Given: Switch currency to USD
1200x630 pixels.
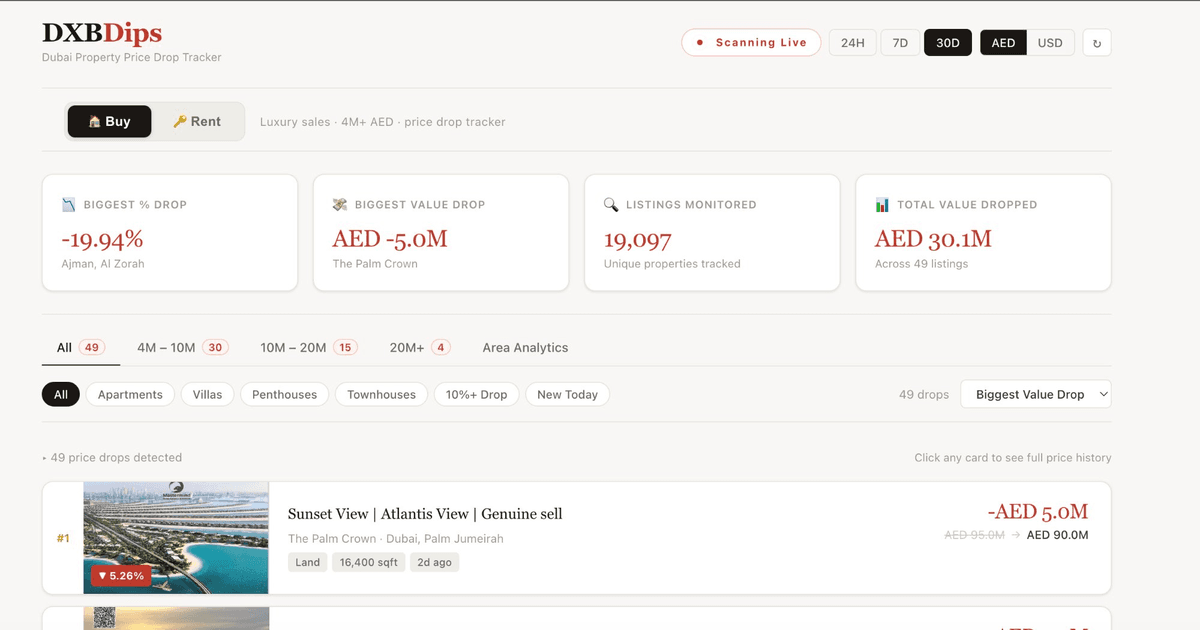Looking at the screenshot, I should (1051, 42).
